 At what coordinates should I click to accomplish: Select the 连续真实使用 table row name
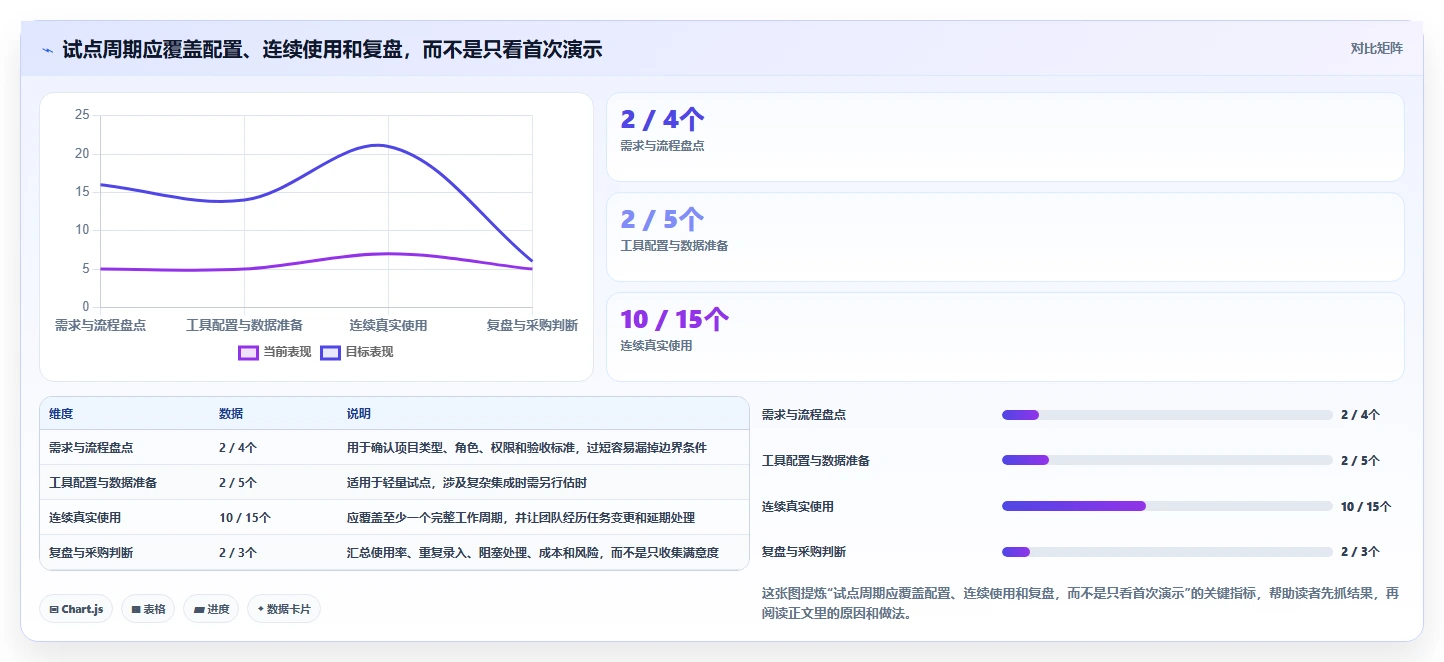(x=85, y=518)
